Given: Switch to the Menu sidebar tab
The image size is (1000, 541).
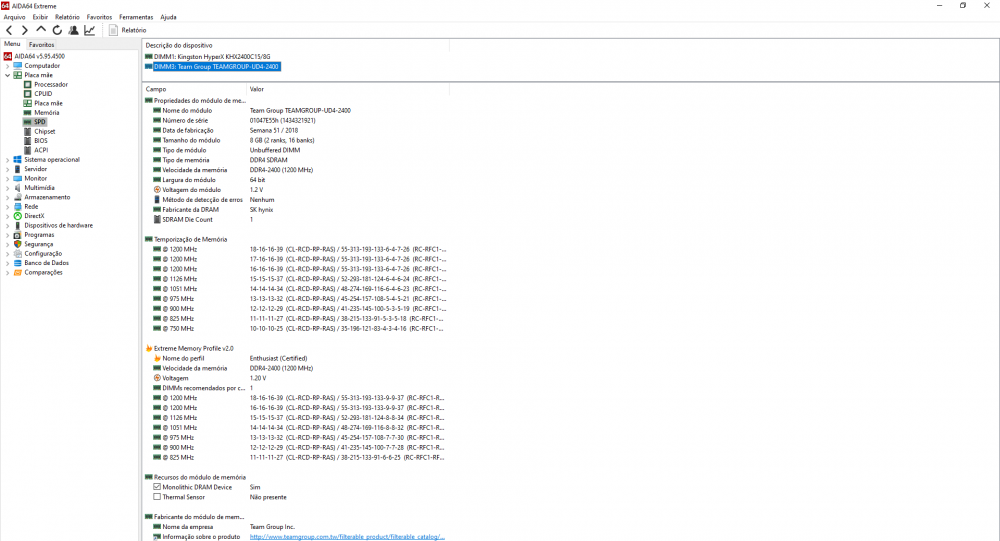Looking at the screenshot, I should click(x=12, y=44).
